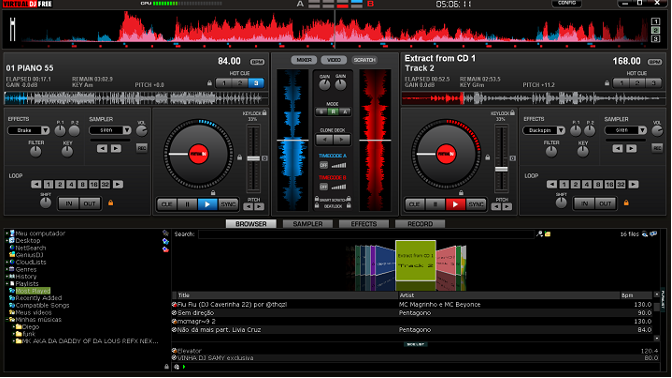This screenshot has height=378, width=672.
Task: Clone deck to the right
Action: tap(342, 139)
